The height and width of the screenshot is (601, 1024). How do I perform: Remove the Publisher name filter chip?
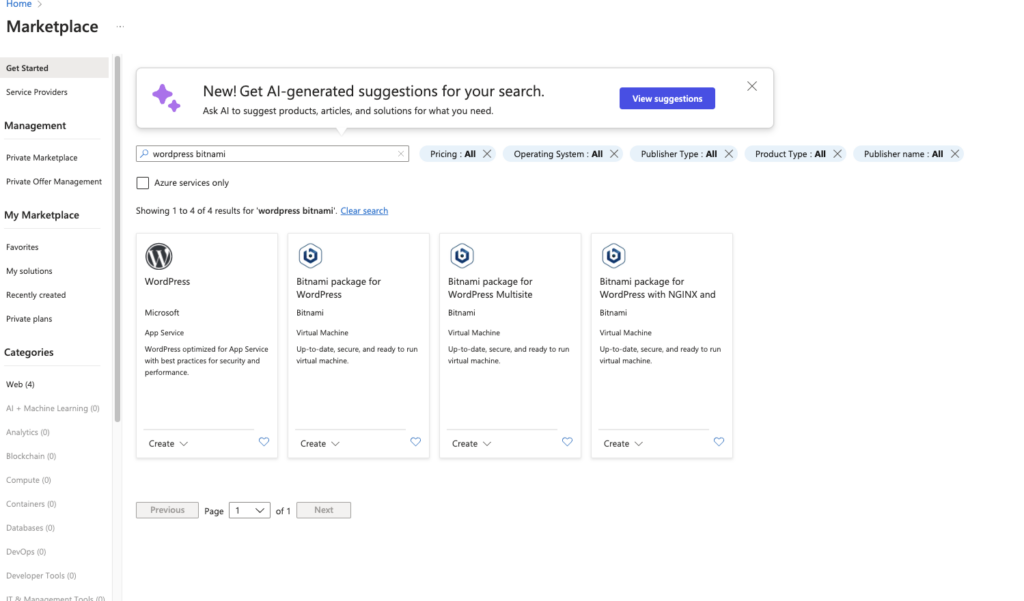[x=955, y=154]
